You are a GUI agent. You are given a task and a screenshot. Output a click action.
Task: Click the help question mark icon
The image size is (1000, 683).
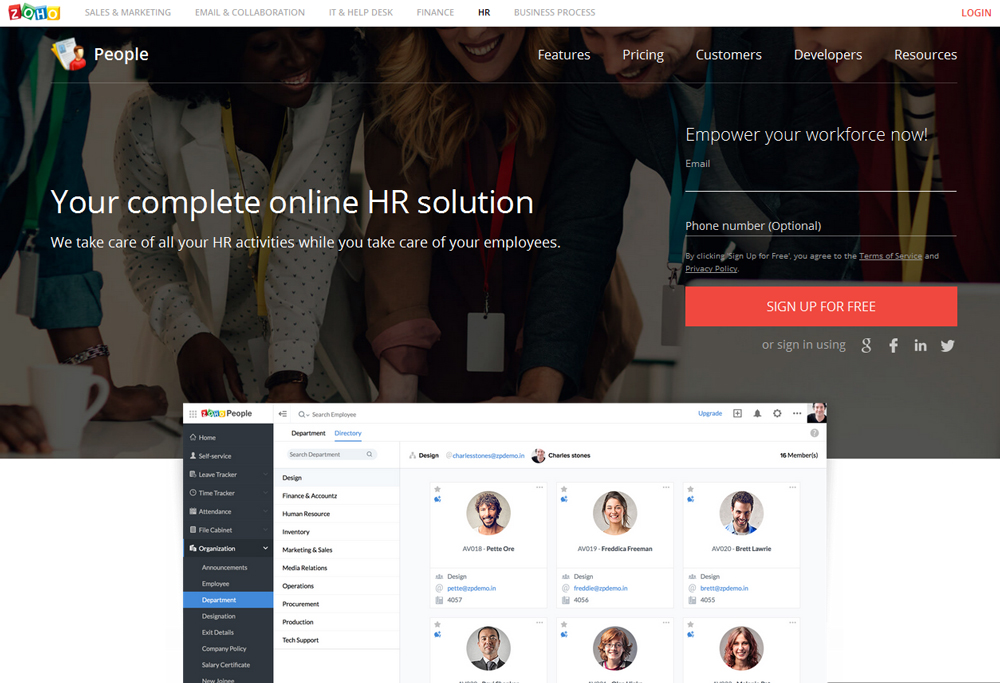click(x=814, y=433)
